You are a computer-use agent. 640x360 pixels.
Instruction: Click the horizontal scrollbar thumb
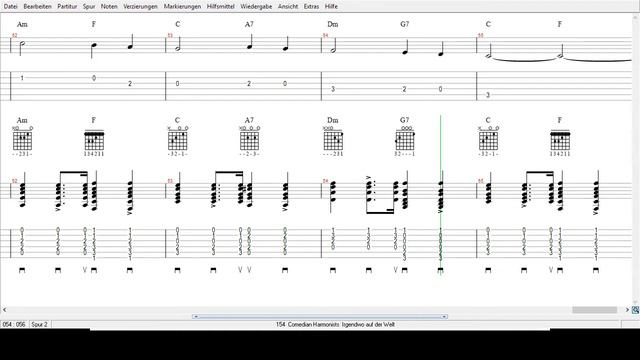click(x=594, y=310)
